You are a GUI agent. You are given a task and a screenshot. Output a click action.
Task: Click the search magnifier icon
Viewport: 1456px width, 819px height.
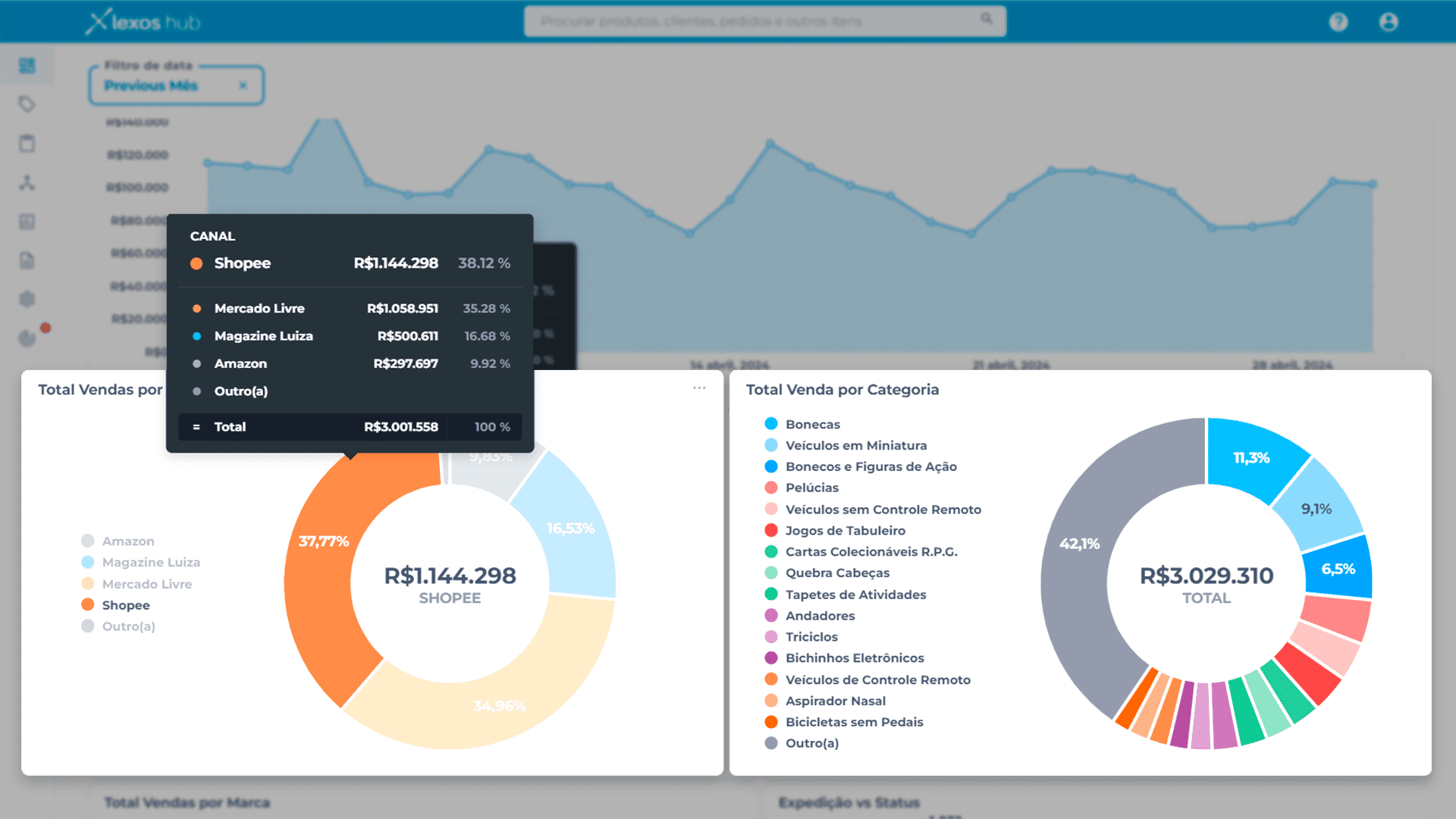click(986, 18)
